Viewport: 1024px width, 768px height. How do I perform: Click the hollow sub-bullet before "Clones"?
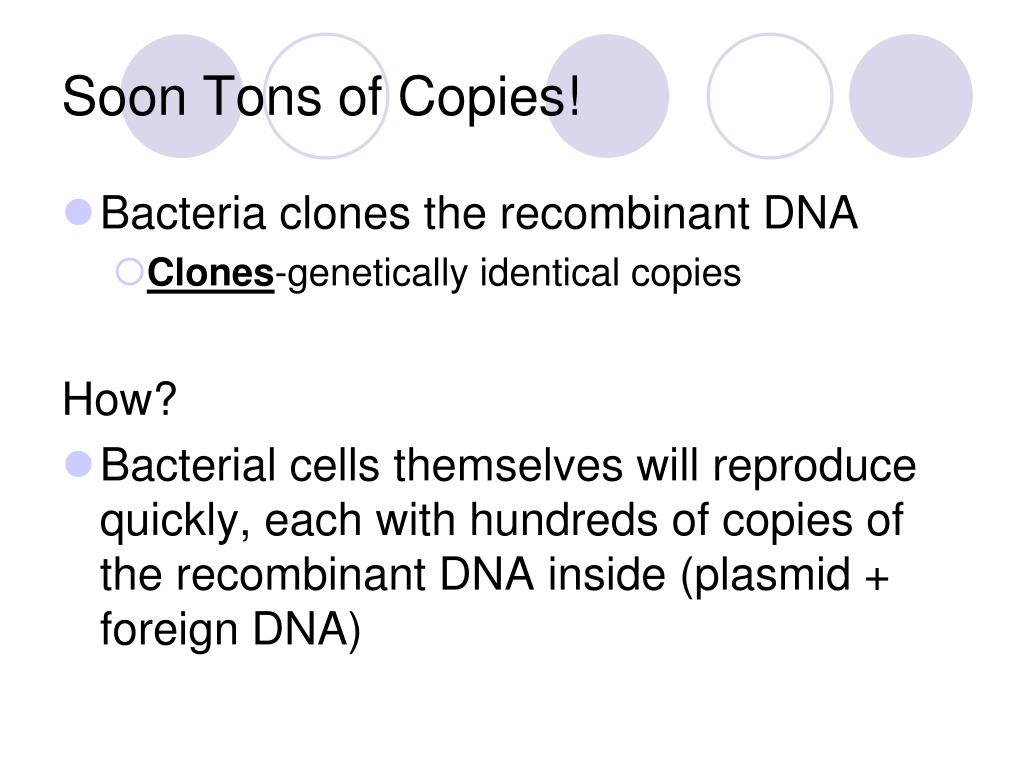point(129,272)
